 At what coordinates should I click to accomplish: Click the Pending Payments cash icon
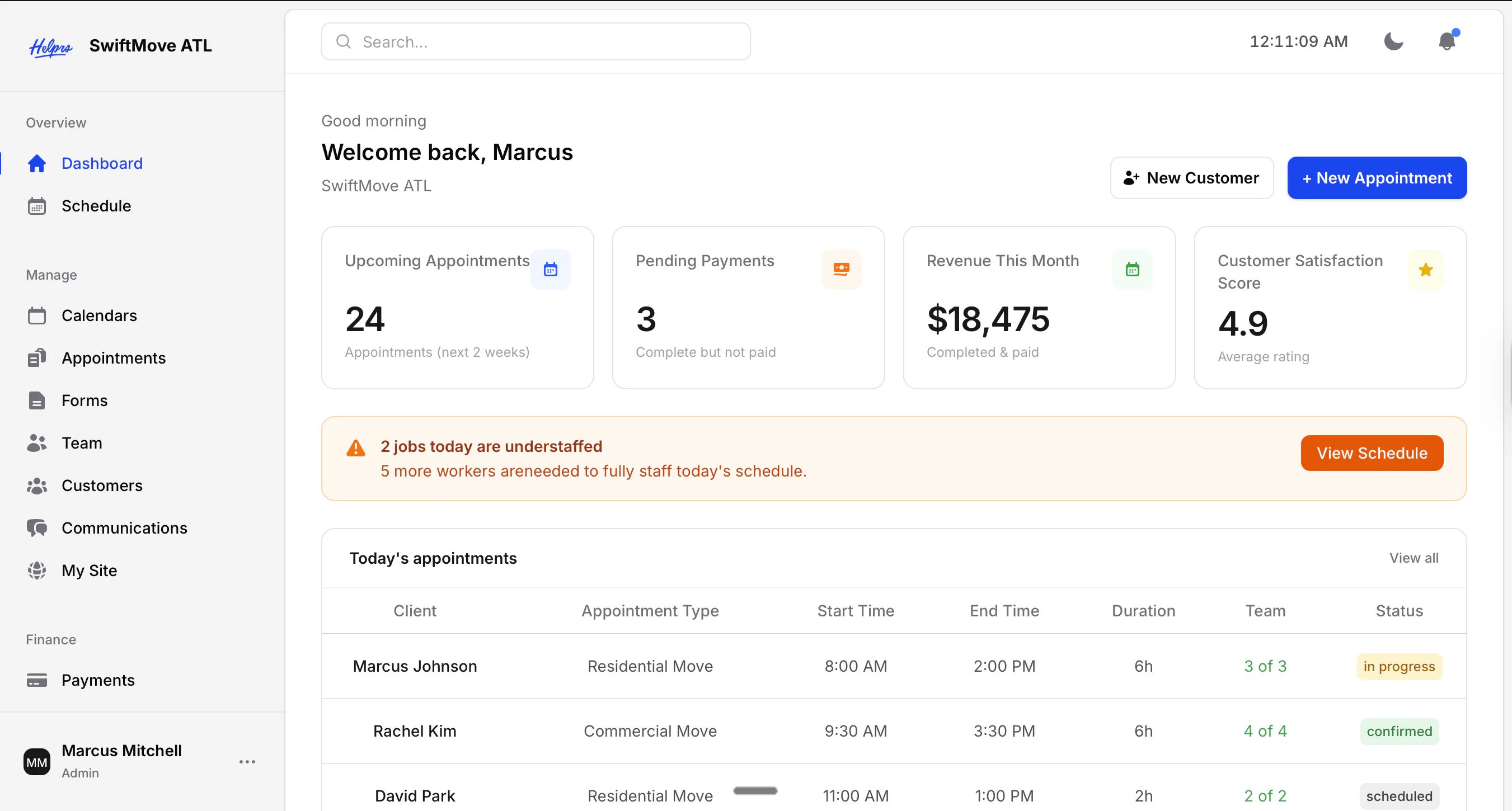click(x=841, y=270)
